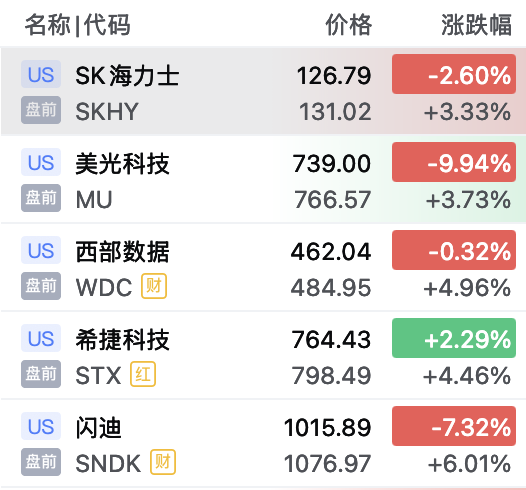Click the 闪迪 price 1015.89

point(327,428)
